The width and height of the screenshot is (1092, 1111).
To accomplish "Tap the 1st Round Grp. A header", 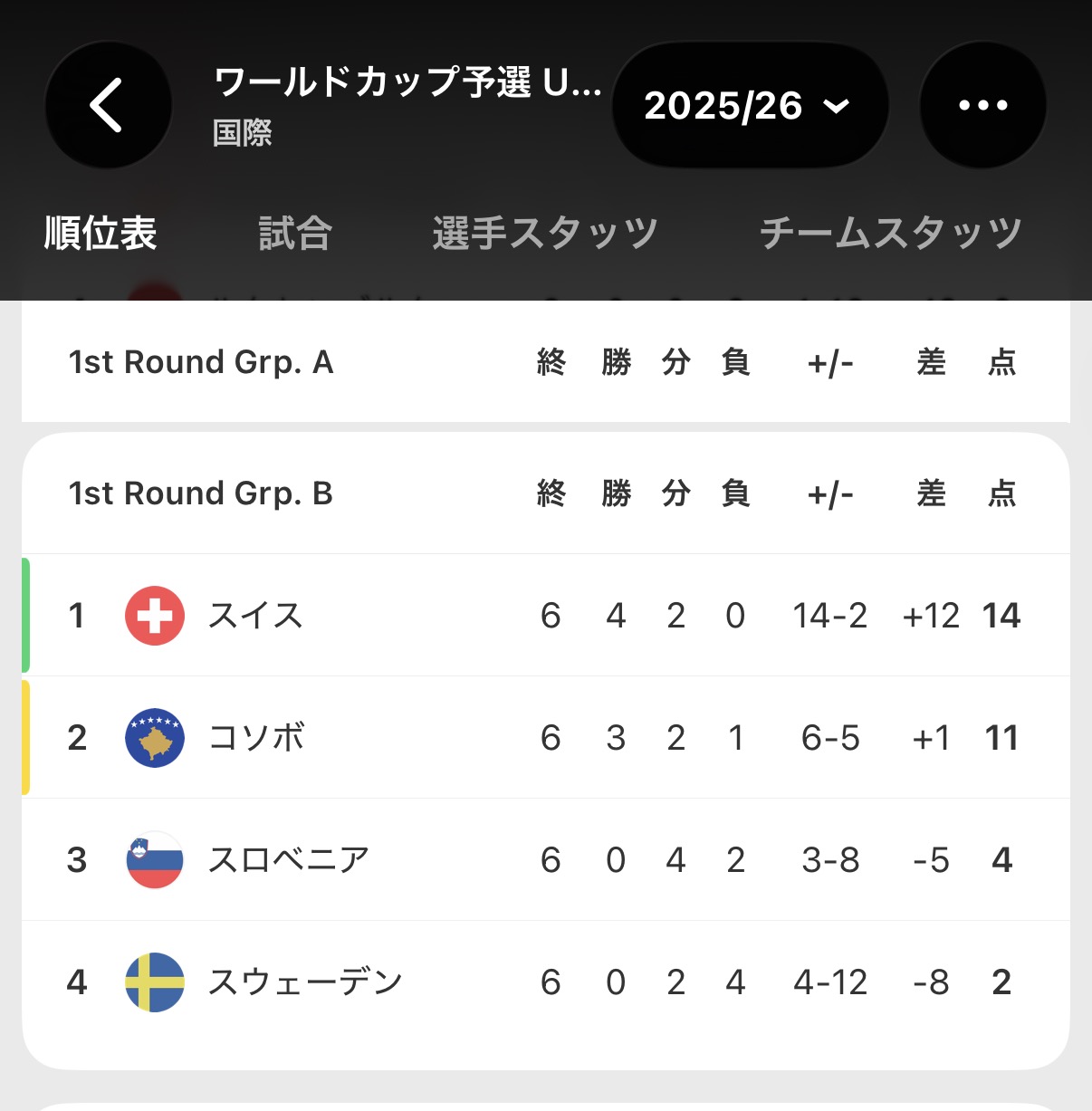I will point(201,362).
